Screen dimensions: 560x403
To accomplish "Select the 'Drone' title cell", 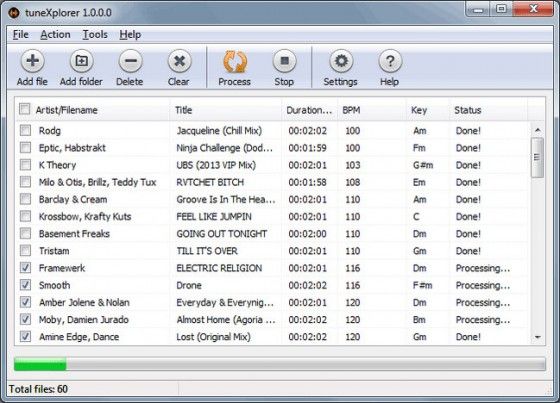I will pos(189,285).
